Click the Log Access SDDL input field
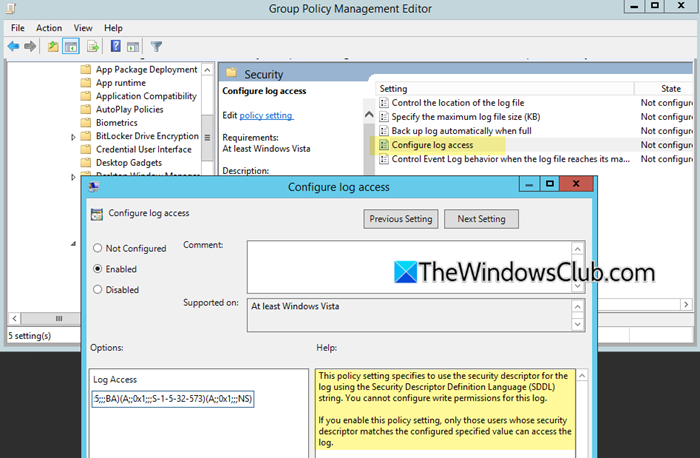 pos(173,399)
